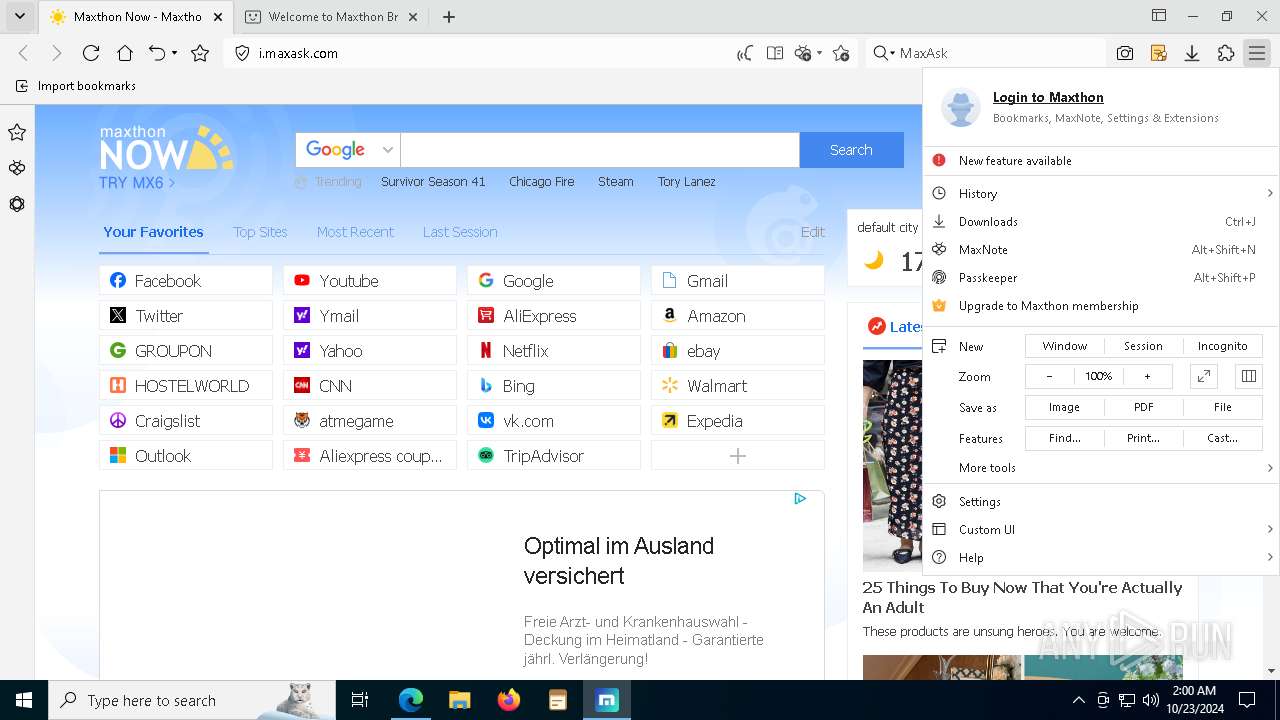The height and width of the screenshot is (720, 1280).
Task: Switch to Last Session tab
Action: [460, 232]
